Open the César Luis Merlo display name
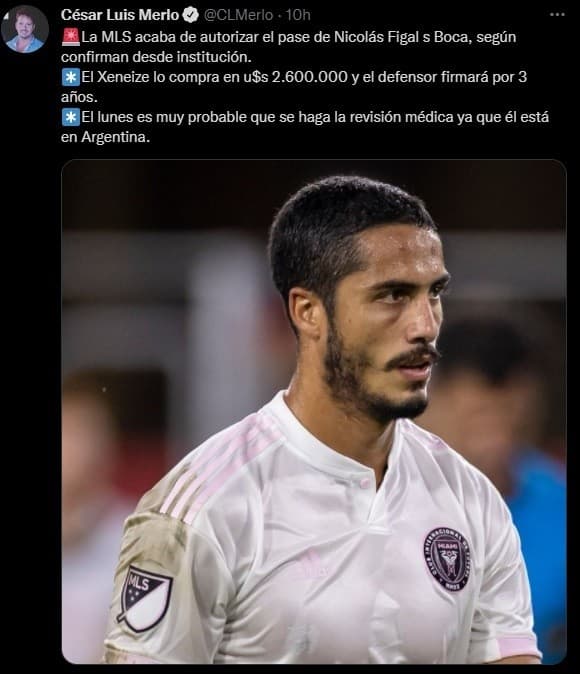Screen dimensions: 580x674 coord(120,15)
